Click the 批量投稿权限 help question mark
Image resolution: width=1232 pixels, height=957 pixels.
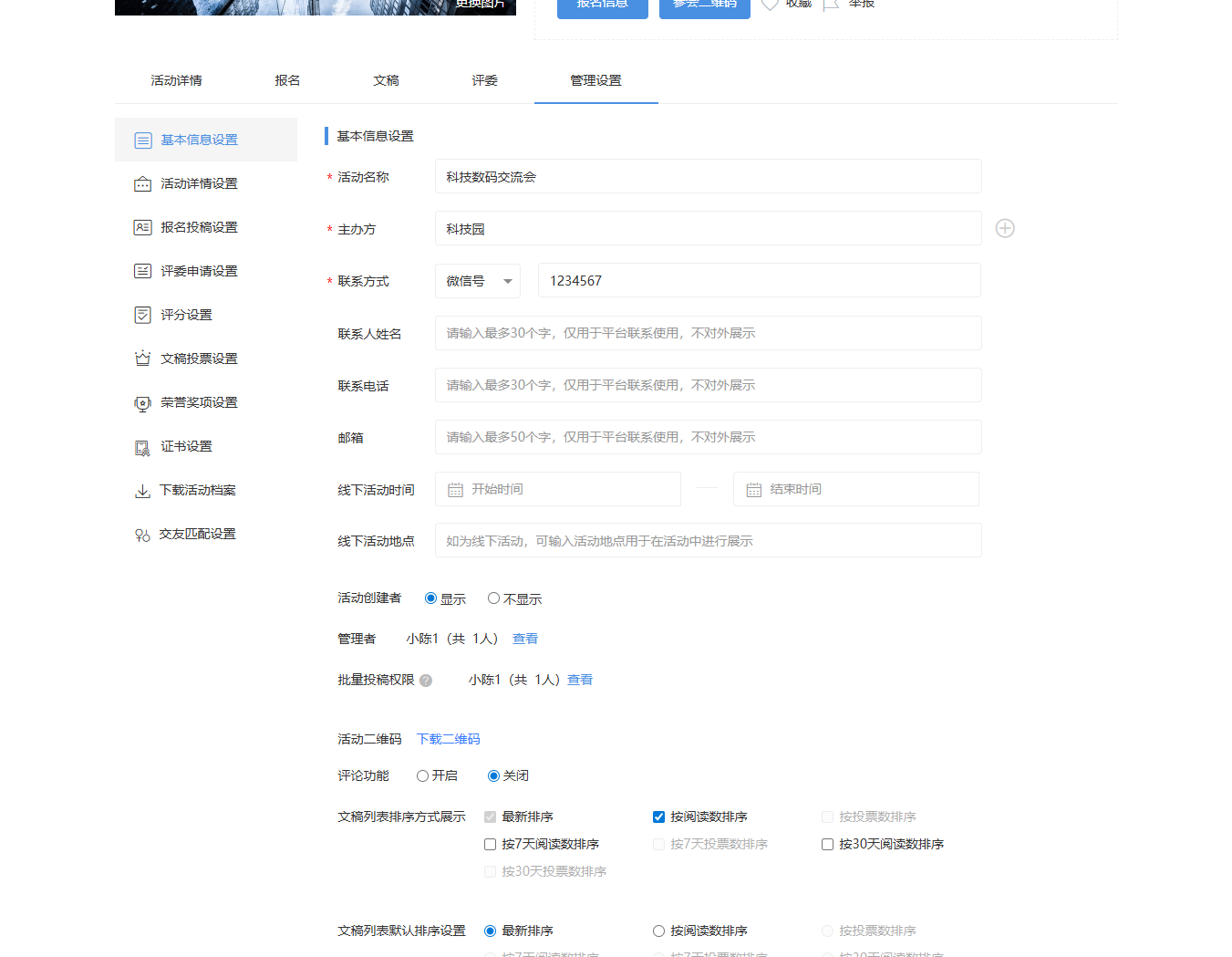426,681
